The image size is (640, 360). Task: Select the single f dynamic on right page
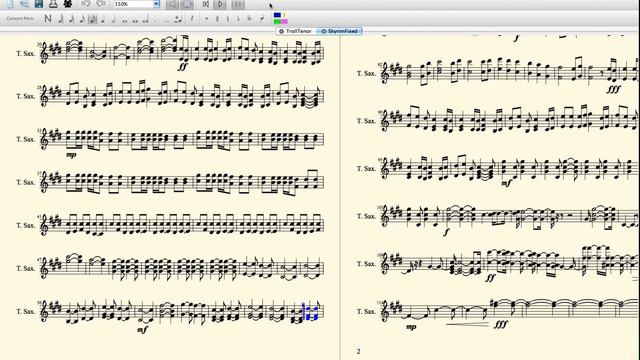pyautogui.click(x=446, y=232)
